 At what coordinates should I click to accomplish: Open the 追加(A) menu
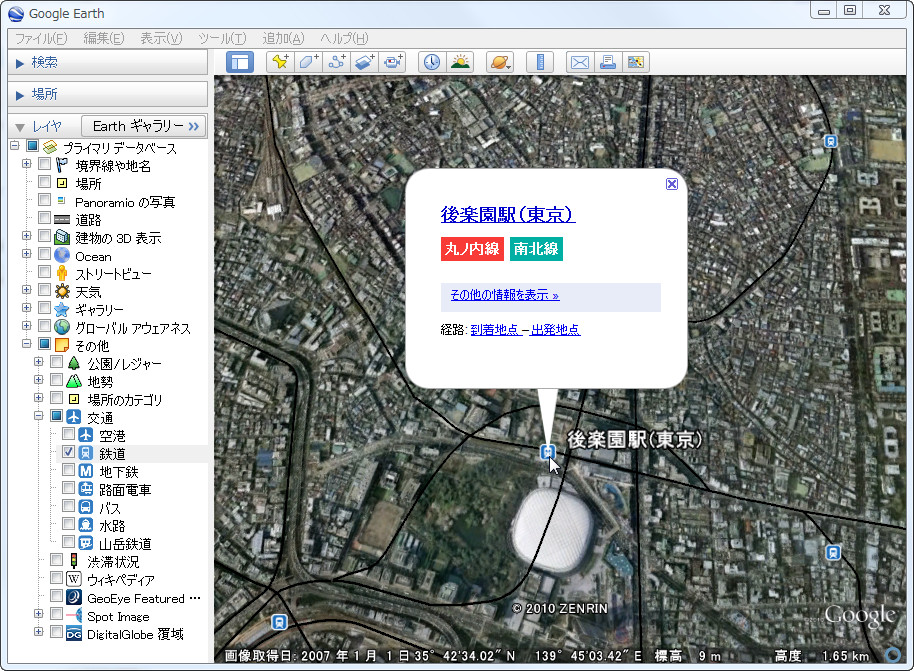point(283,38)
